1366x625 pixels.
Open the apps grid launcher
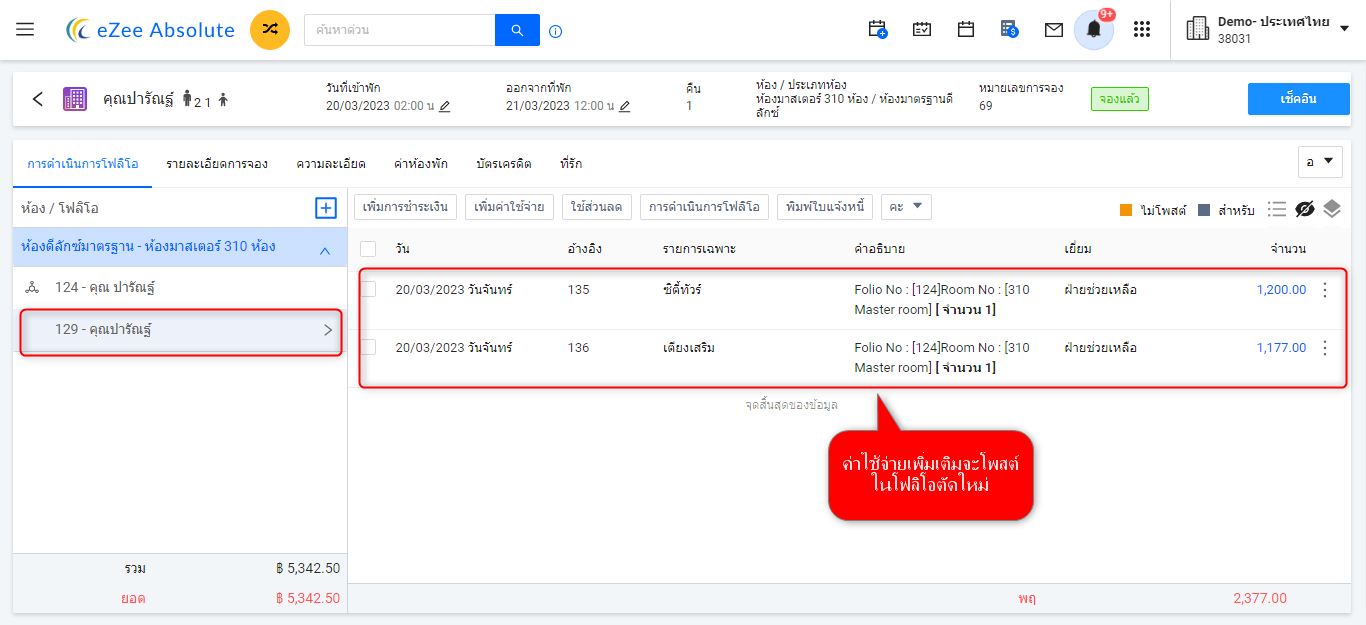pos(1142,30)
